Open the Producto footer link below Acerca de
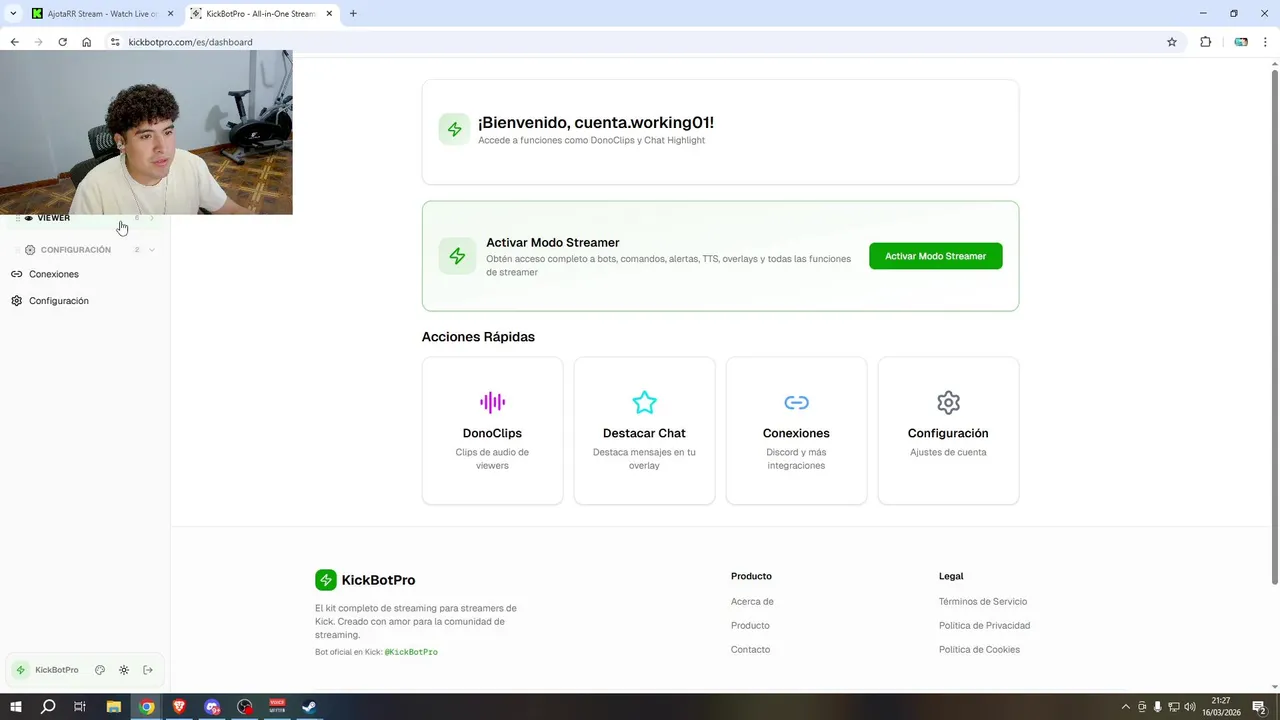This screenshot has height=720, width=1280. (x=750, y=626)
